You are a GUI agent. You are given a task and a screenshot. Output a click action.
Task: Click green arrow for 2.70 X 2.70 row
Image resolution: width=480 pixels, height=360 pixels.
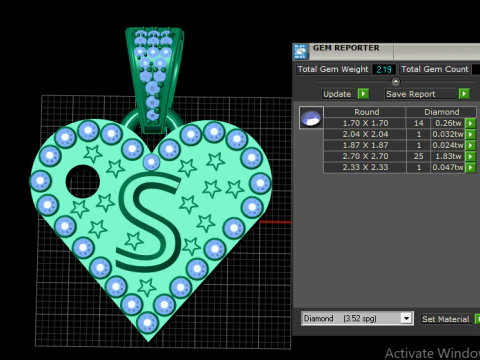[470, 156]
